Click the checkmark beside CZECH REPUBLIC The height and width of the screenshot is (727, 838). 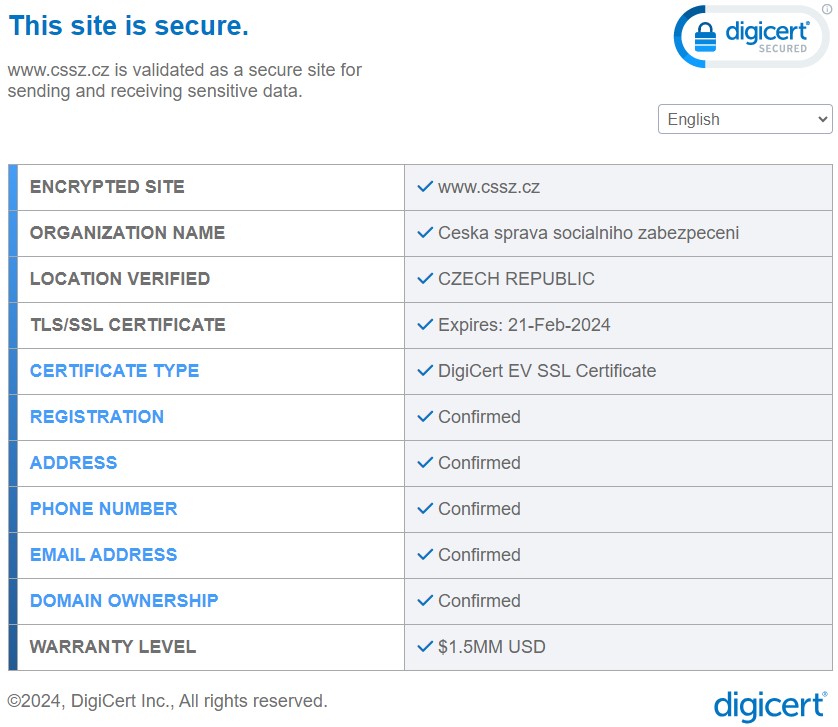(425, 279)
